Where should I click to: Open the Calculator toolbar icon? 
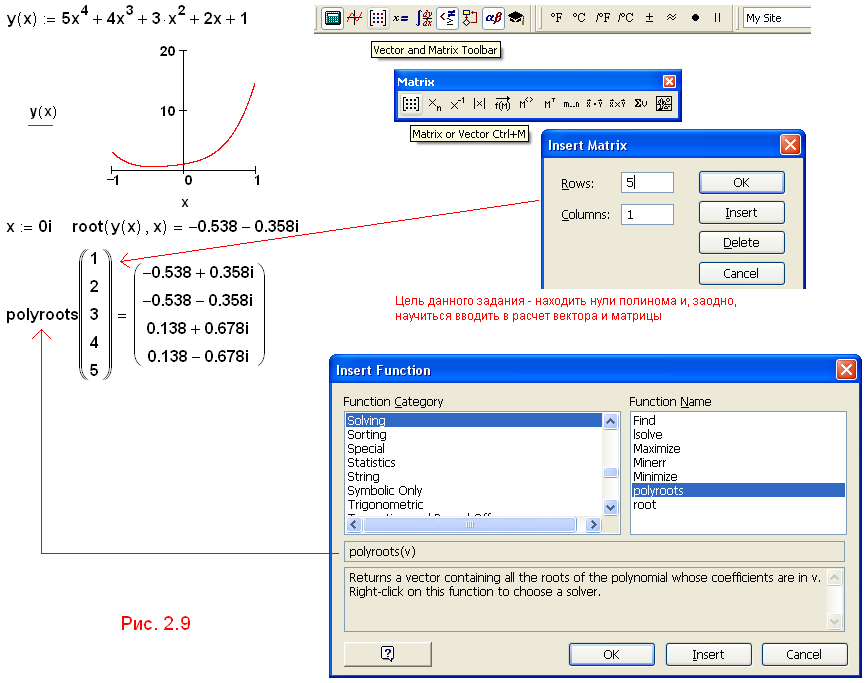pyautogui.click(x=332, y=18)
